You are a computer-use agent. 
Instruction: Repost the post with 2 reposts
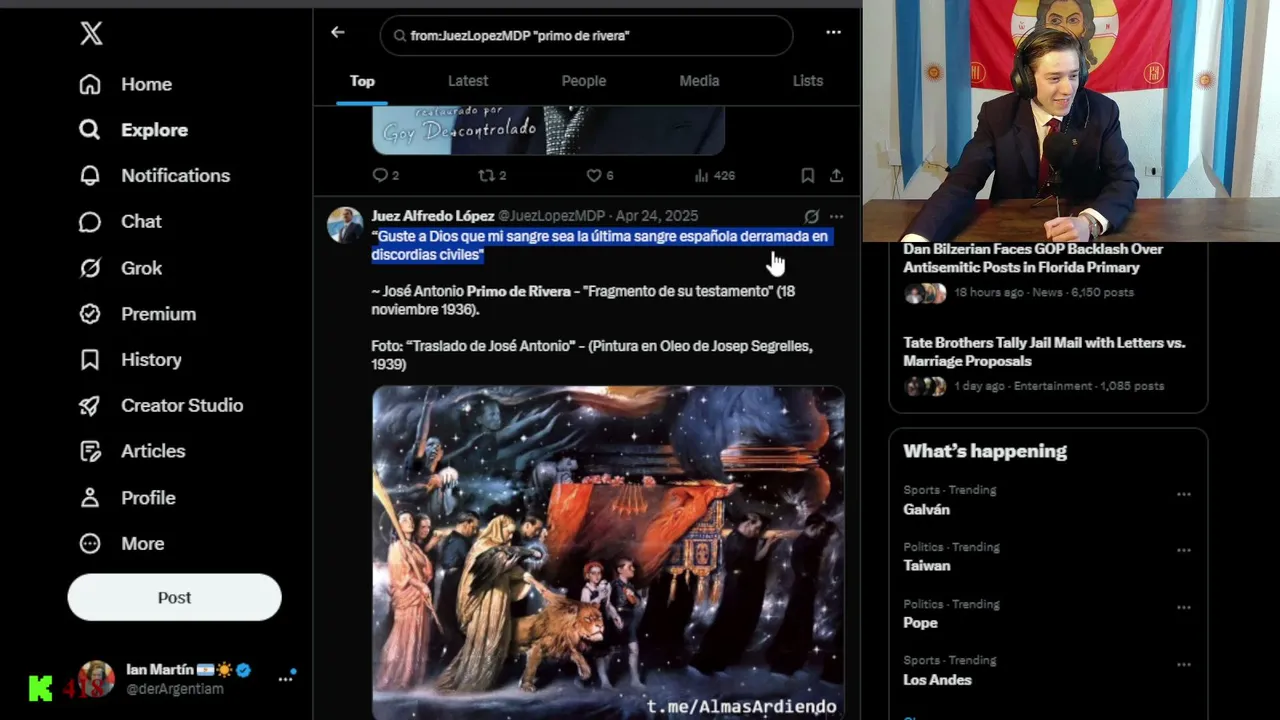(492, 175)
